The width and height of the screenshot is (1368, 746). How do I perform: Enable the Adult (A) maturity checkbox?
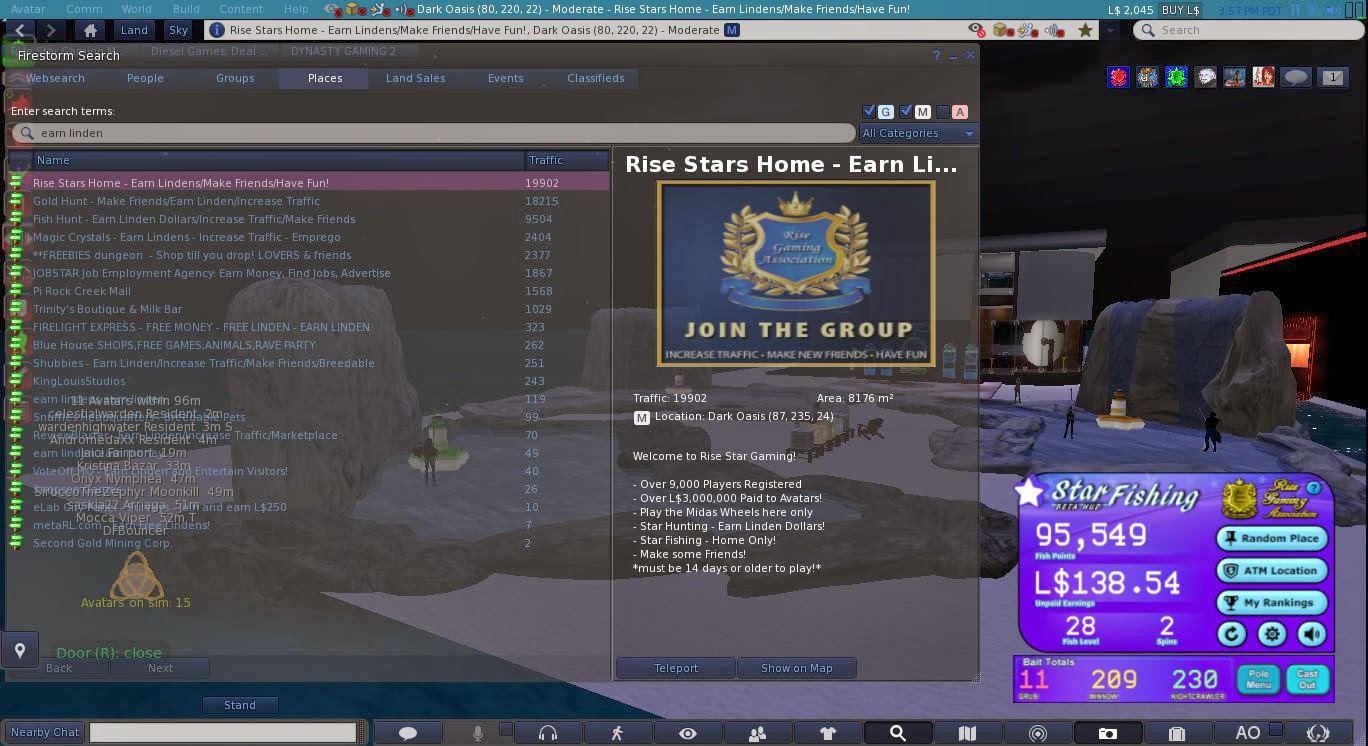tap(943, 112)
